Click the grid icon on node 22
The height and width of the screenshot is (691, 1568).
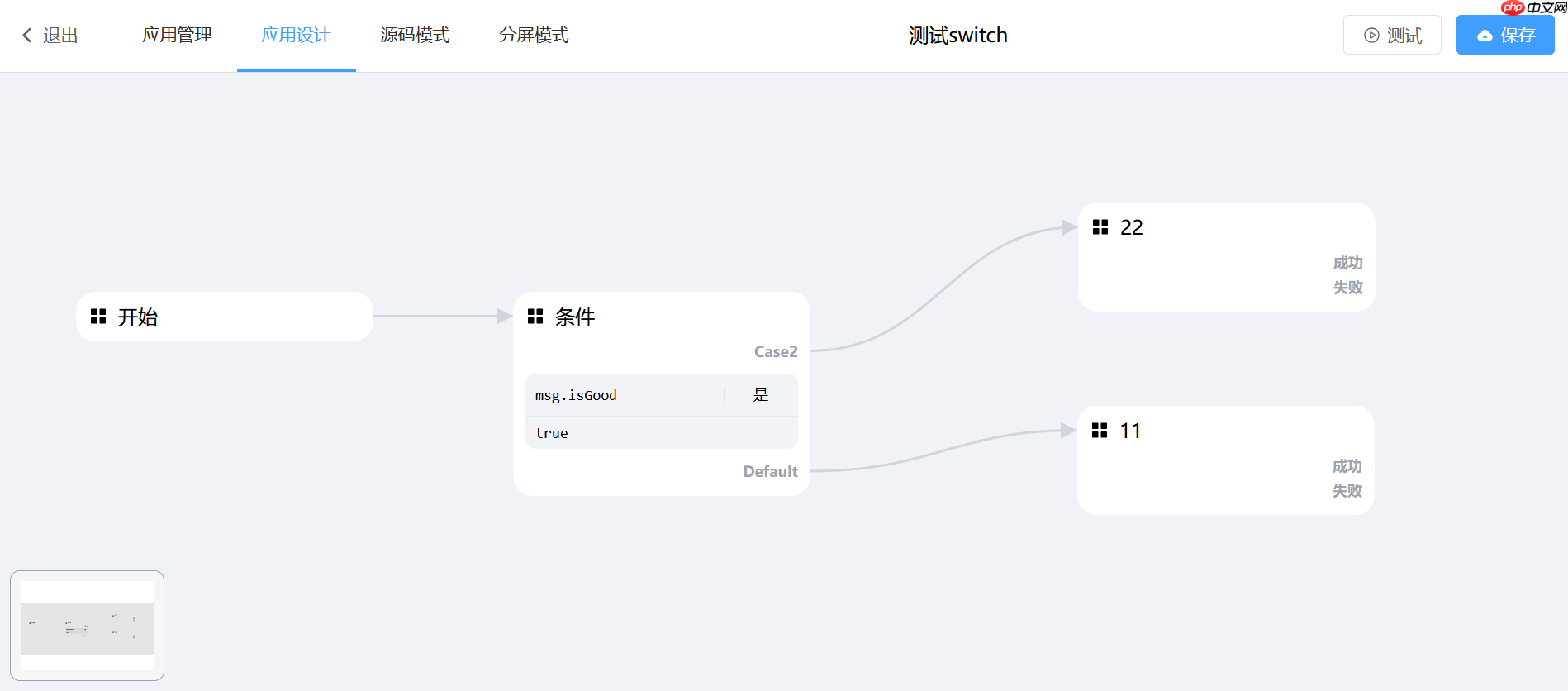point(1100,226)
